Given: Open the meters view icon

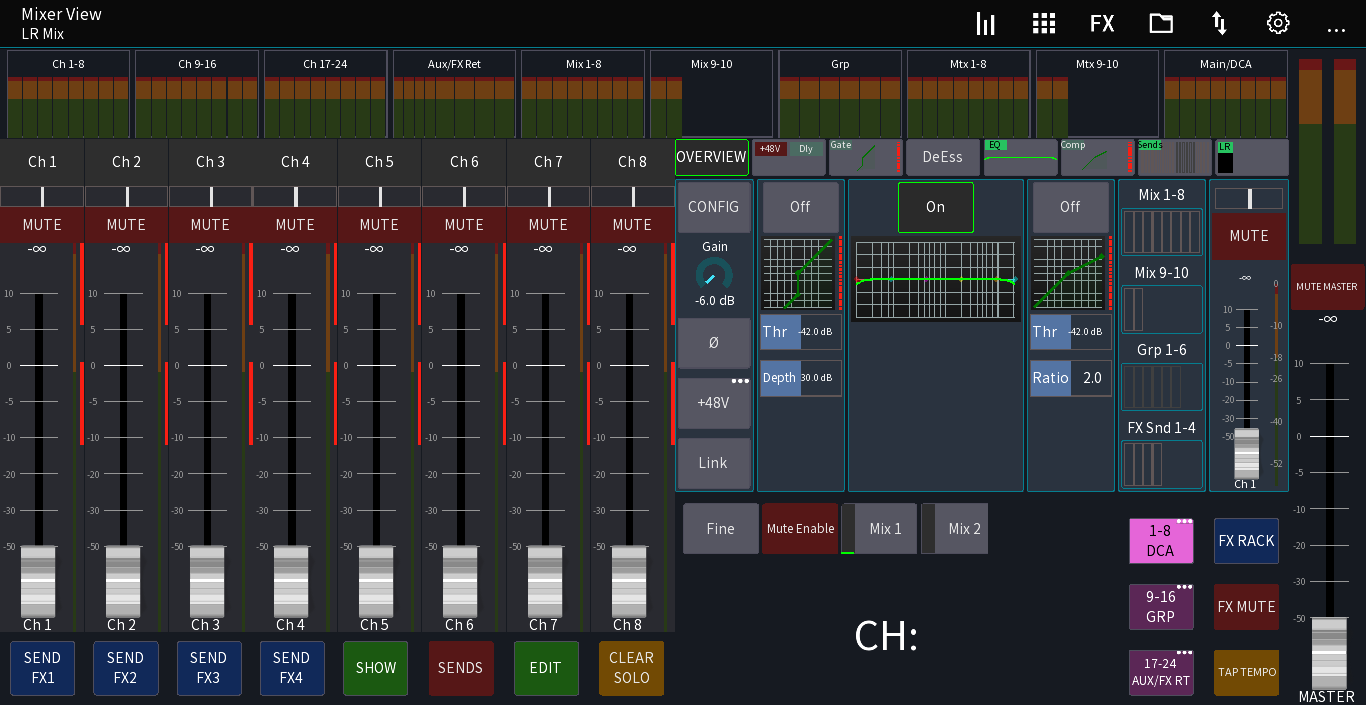Looking at the screenshot, I should 985,23.
